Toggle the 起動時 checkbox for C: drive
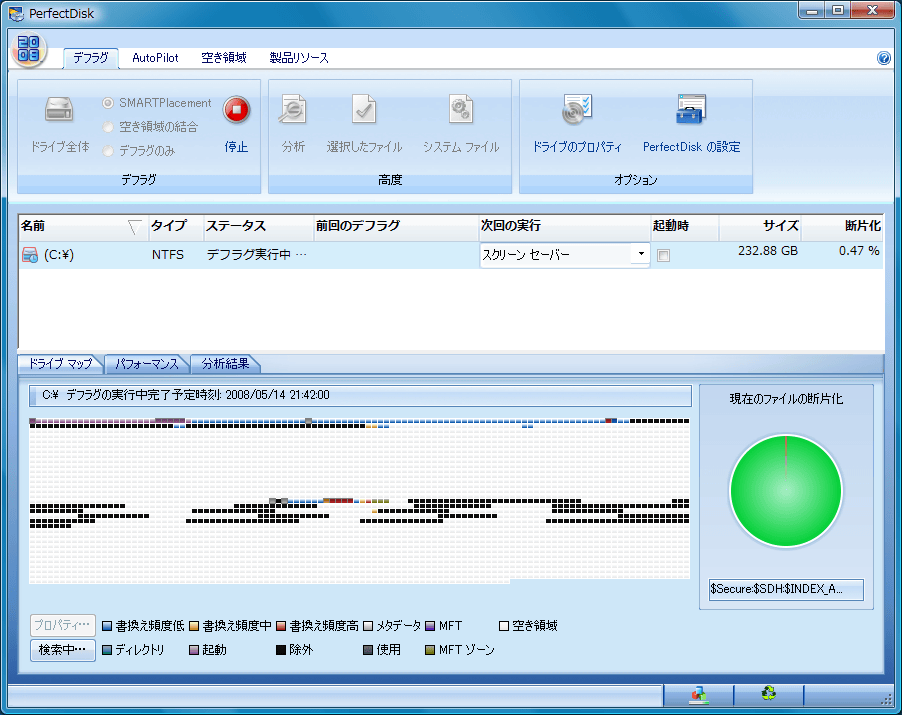This screenshot has height=715, width=902. 663,255
